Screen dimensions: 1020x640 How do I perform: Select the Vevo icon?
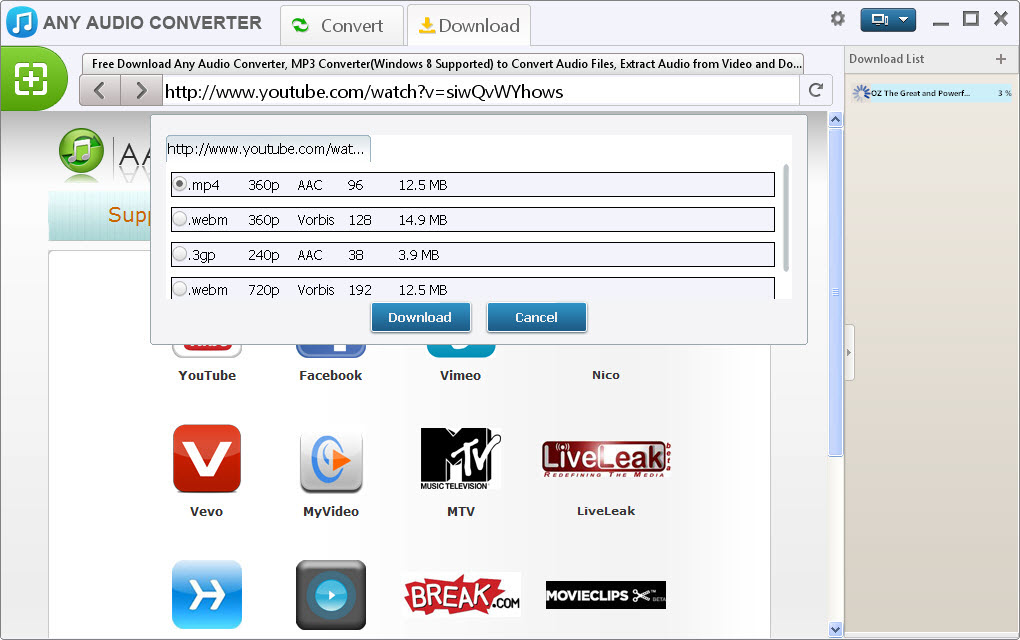click(x=206, y=459)
